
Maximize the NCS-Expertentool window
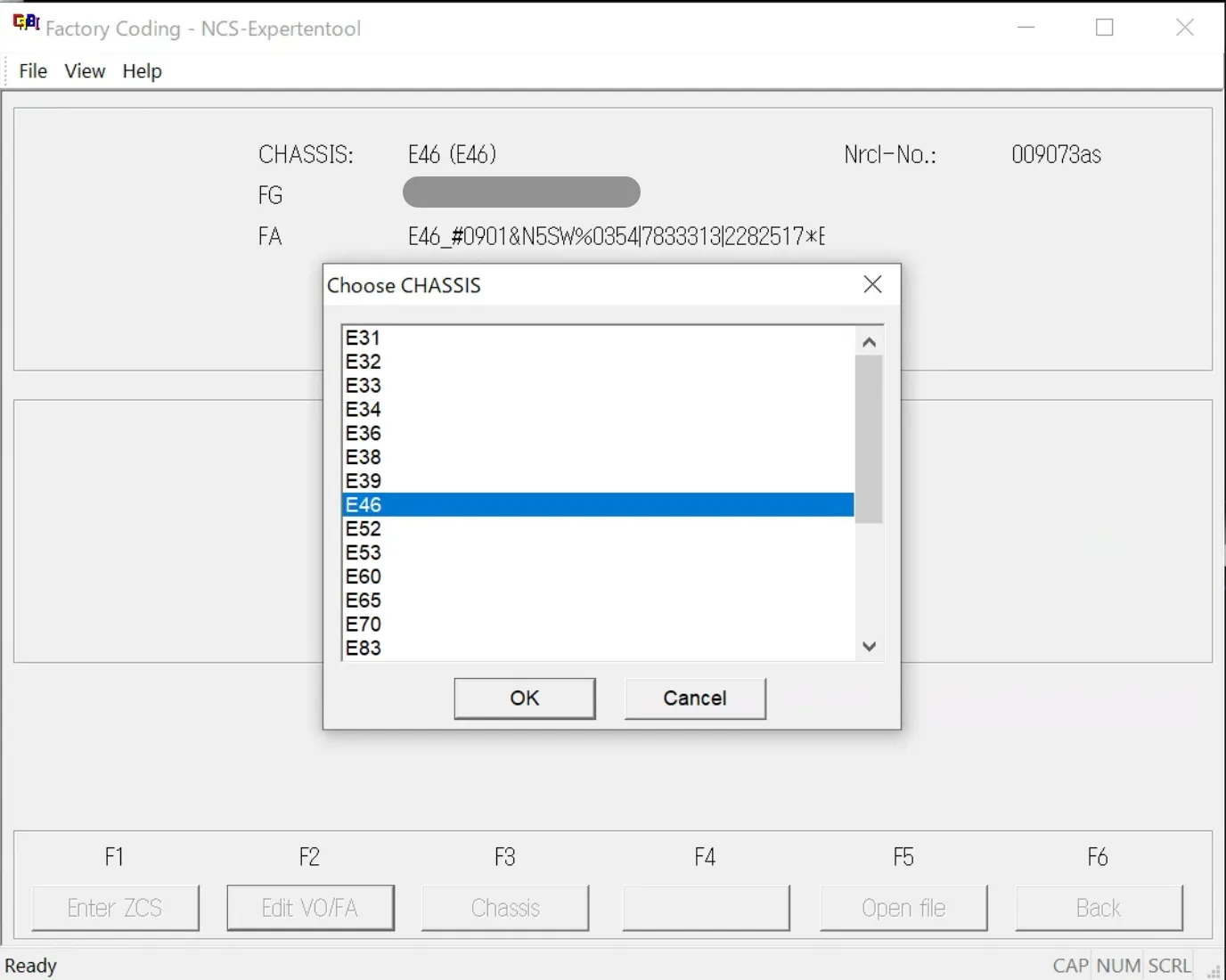1105,28
